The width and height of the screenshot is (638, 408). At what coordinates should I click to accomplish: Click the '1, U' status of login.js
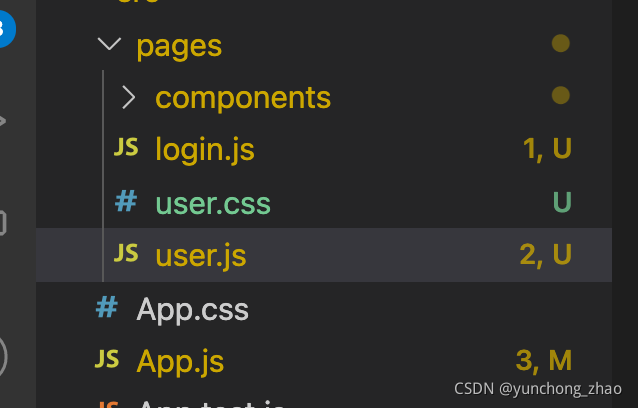pos(547,149)
